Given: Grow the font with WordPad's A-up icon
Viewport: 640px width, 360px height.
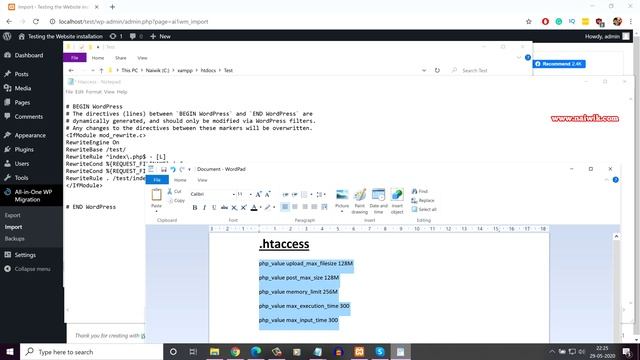Looking at the screenshot, I should 258,194.
